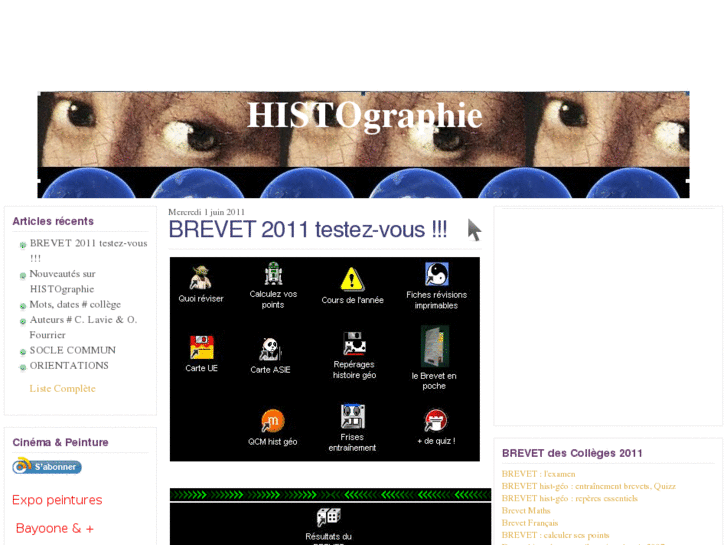The width and height of the screenshot is (727, 545).
Task: Open 'SOCLE COMMUN' article link
Action: click(73, 350)
